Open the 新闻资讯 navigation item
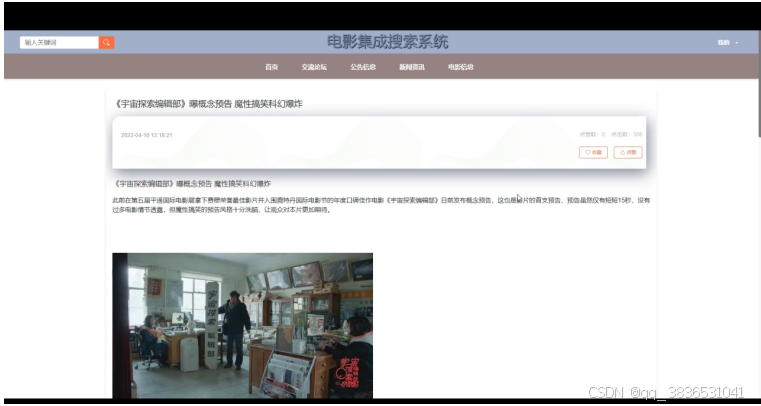This screenshot has width=761, height=406. pyautogui.click(x=412, y=67)
